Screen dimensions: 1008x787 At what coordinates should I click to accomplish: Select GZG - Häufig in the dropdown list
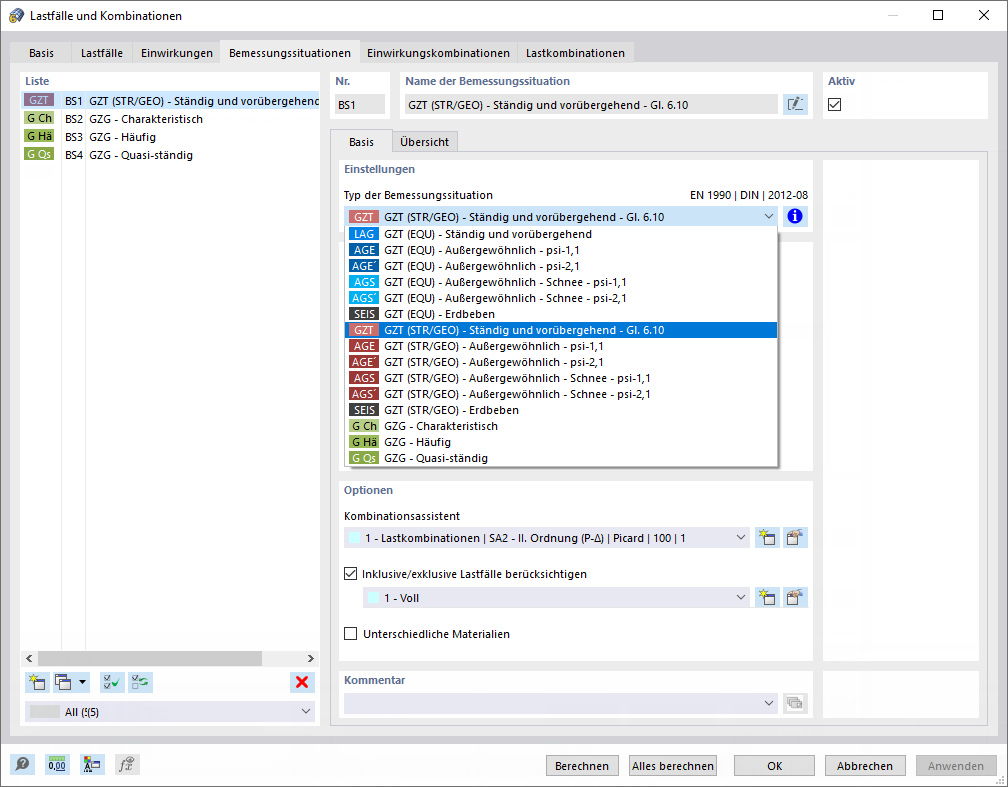(561, 442)
